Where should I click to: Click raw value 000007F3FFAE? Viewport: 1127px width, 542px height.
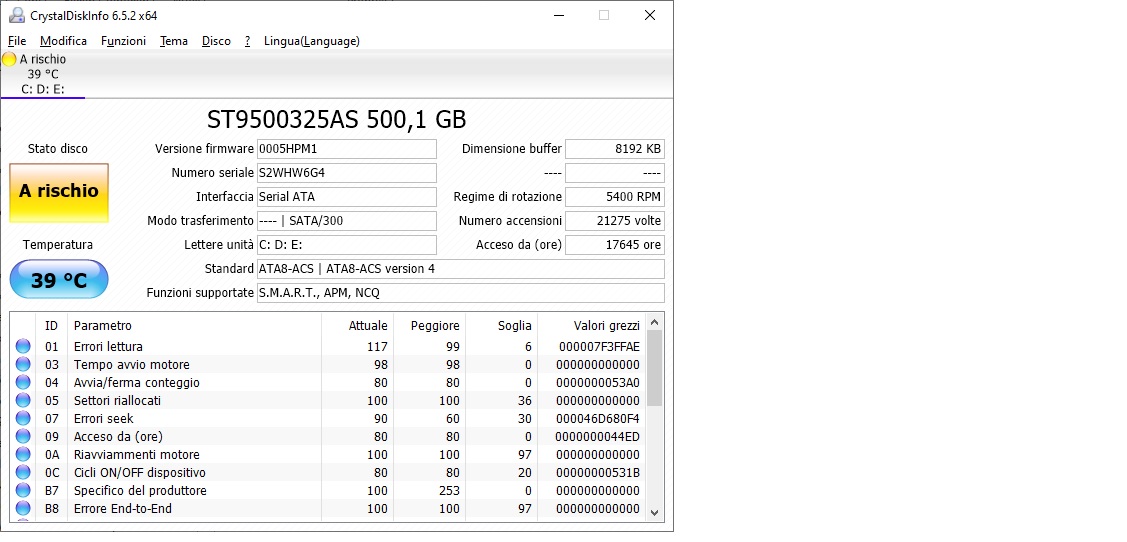pos(599,346)
